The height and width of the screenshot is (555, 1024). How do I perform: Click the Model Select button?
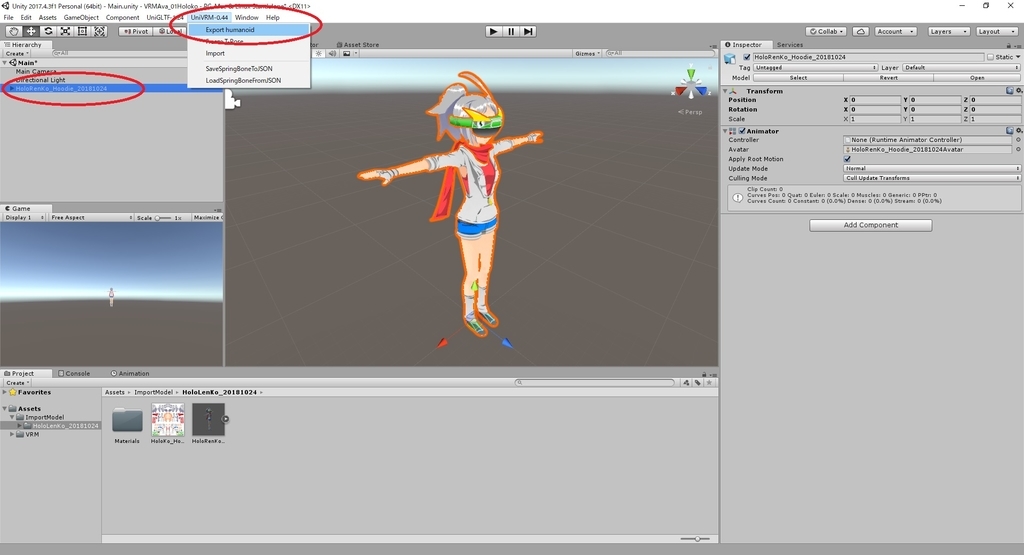[x=798, y=78]
